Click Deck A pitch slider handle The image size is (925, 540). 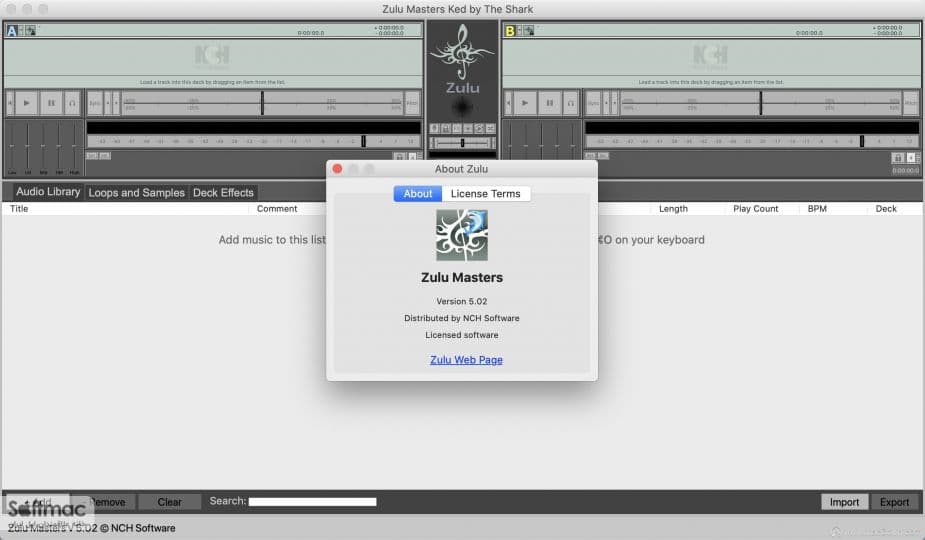(263, 103)
